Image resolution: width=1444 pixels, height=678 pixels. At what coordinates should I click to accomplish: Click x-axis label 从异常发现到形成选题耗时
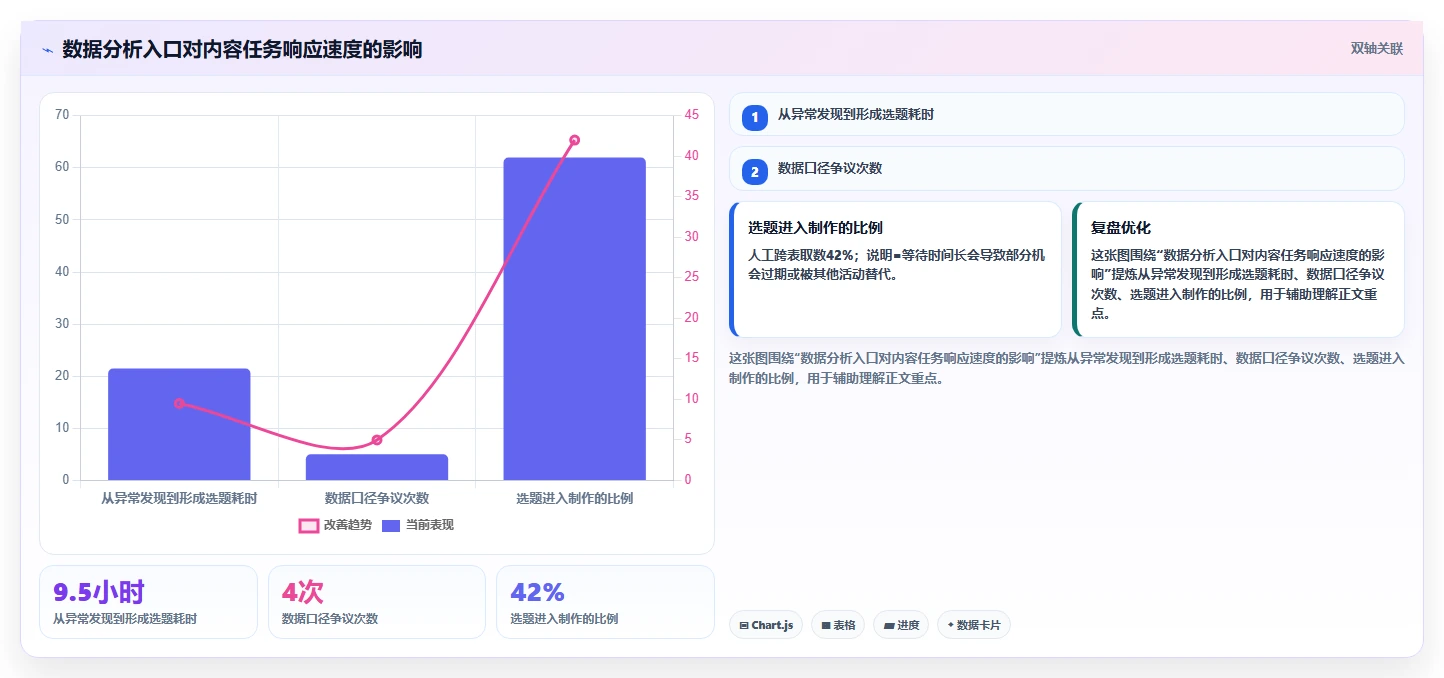pos(179,497)
